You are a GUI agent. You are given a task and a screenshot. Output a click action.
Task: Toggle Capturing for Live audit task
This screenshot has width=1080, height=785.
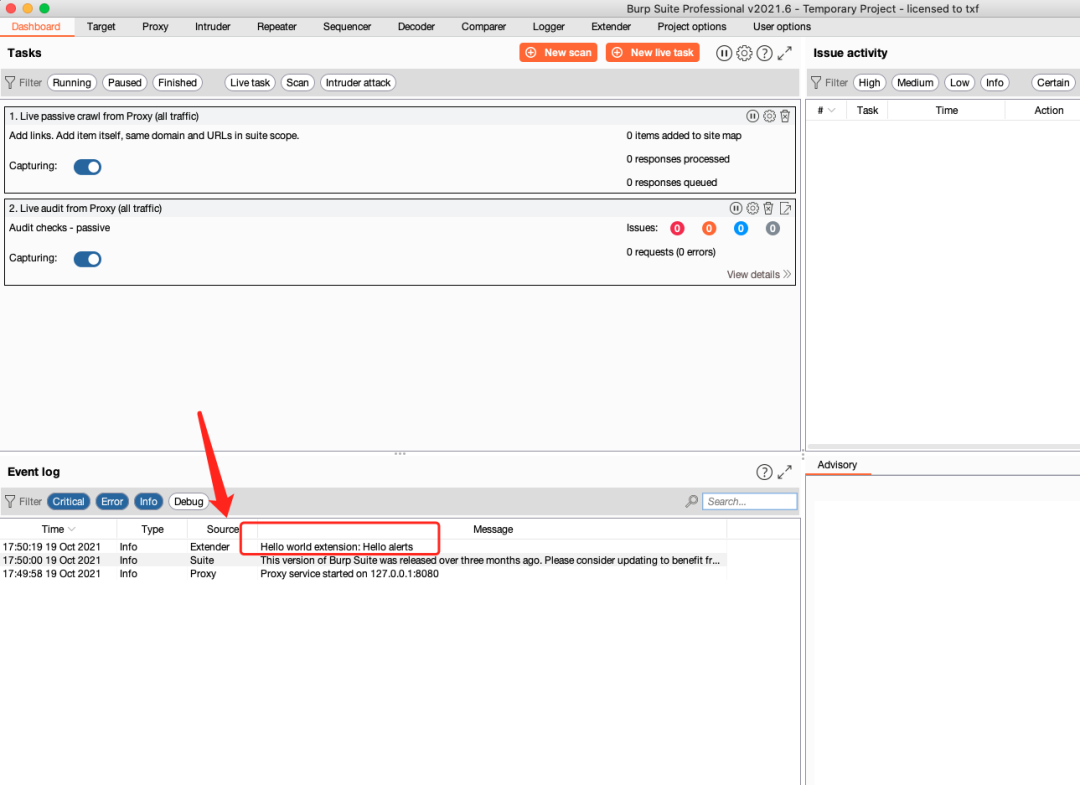[x=87, y=259]
